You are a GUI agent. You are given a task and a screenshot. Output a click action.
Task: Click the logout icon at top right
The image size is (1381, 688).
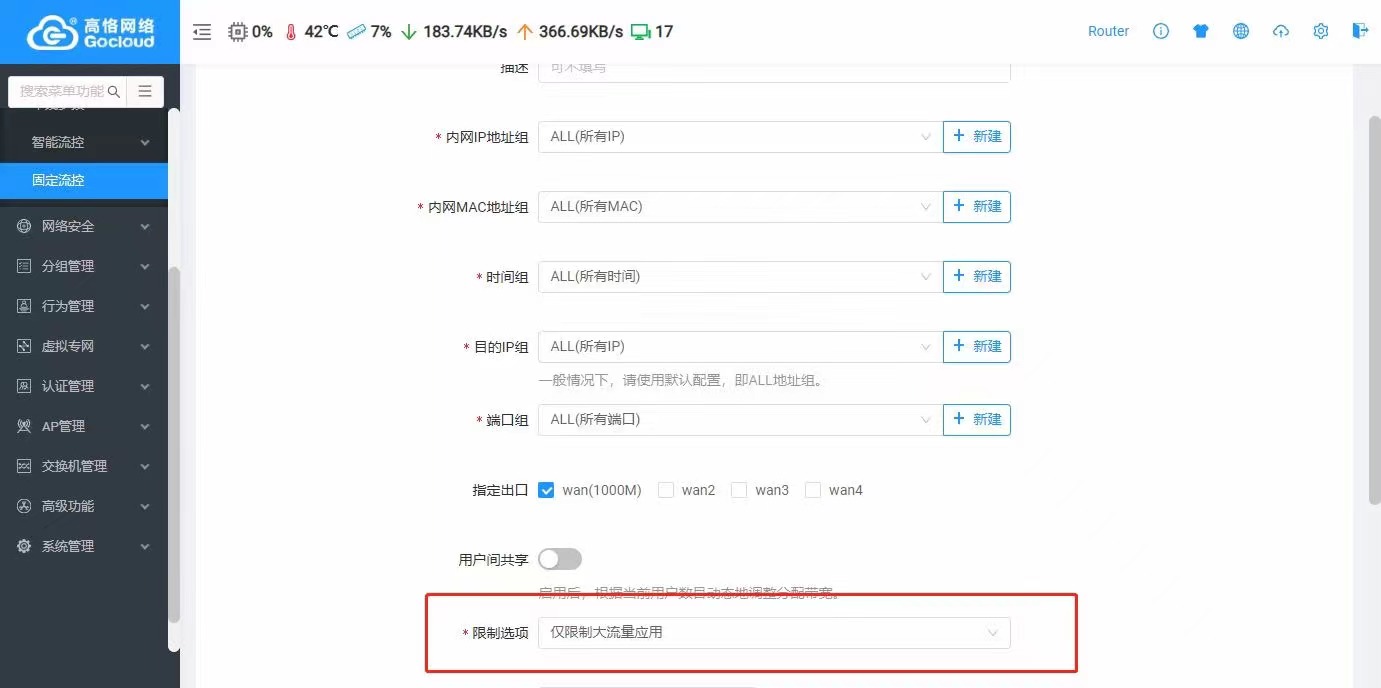(x=1360, y=31)
